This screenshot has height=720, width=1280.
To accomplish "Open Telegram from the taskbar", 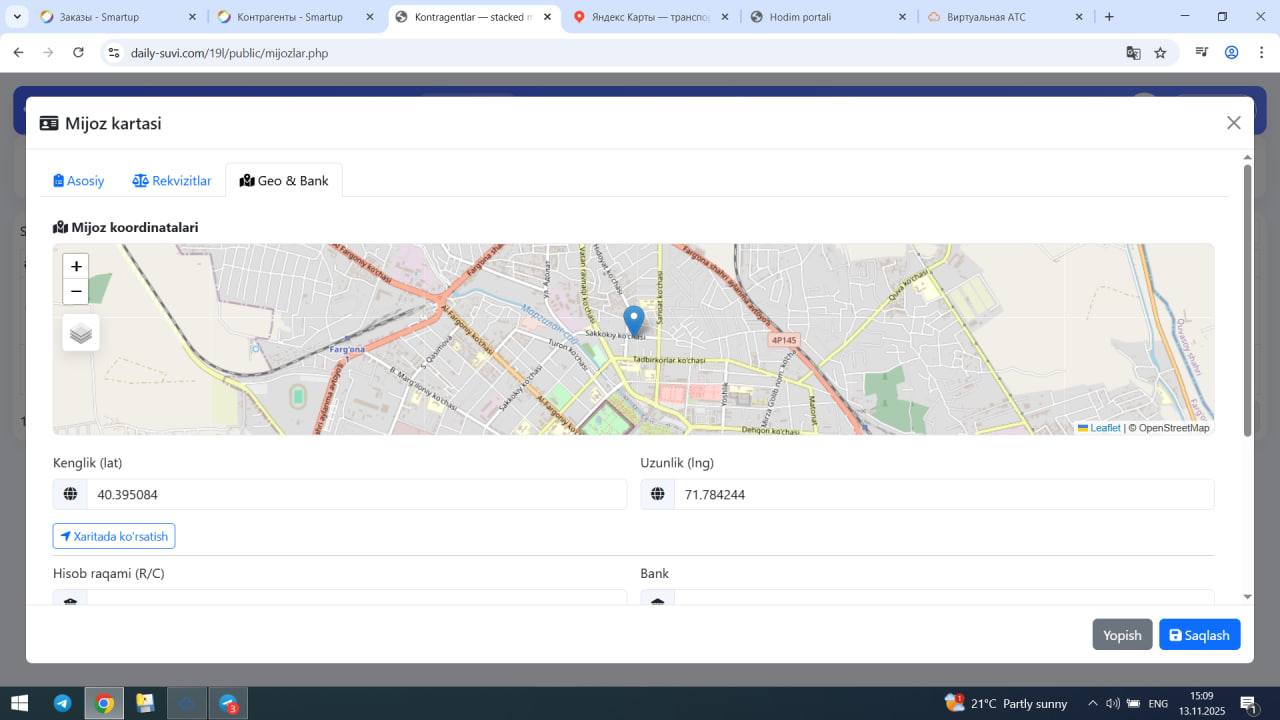I will [62, 703].
